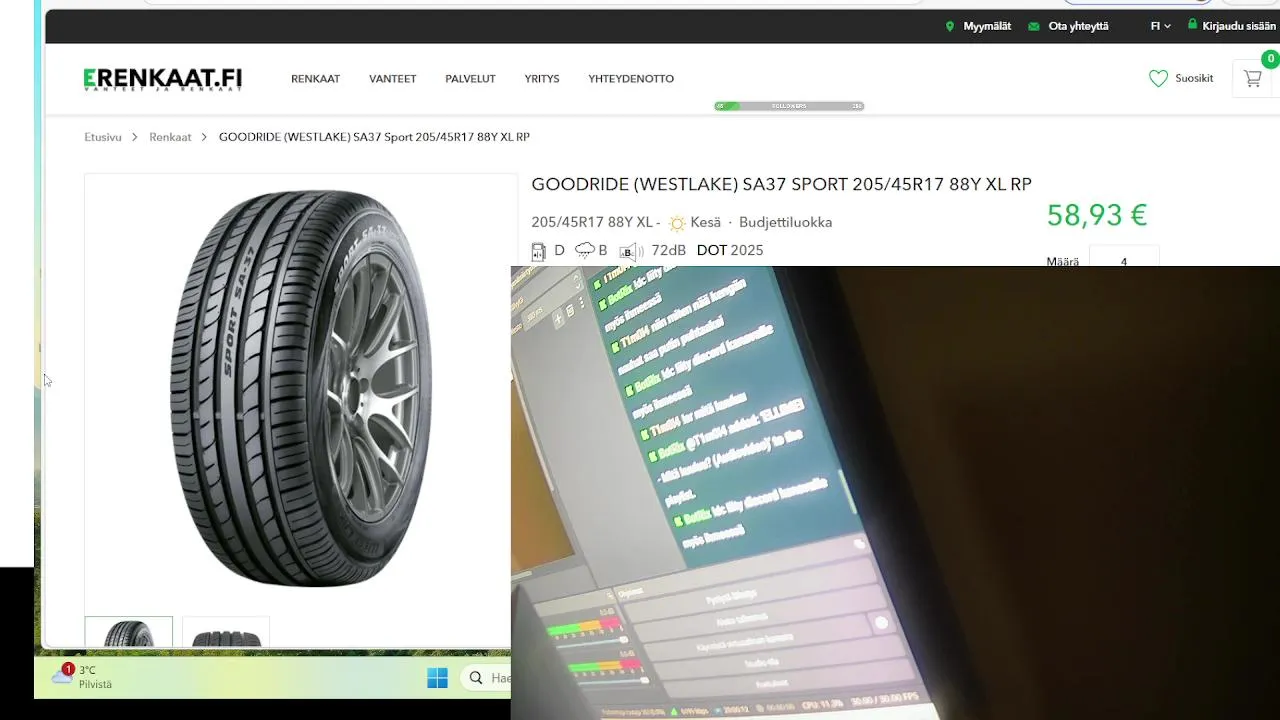
Task: Select the first tire thumbnail
Action: [x=129, y=633]
